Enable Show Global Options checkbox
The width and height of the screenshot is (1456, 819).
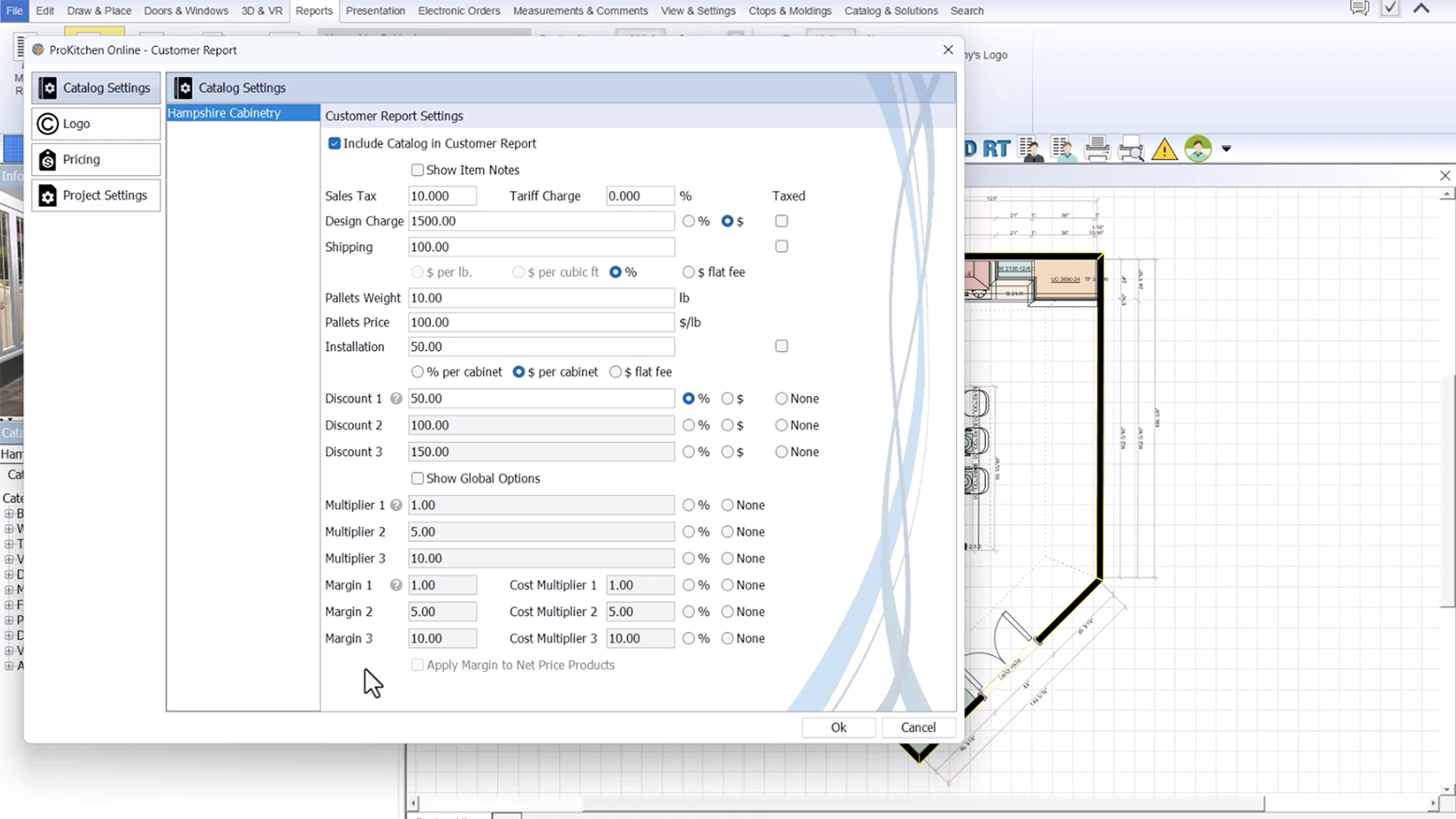click(x=418, y=478)
